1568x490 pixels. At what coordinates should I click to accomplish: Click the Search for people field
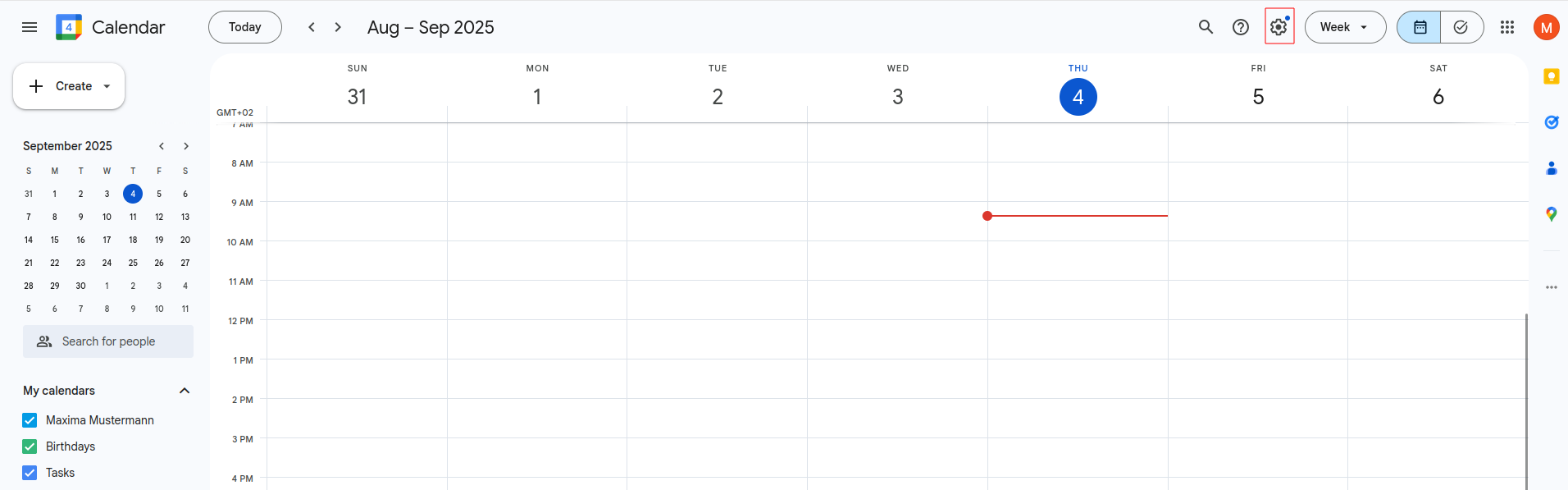coord(107,341)
